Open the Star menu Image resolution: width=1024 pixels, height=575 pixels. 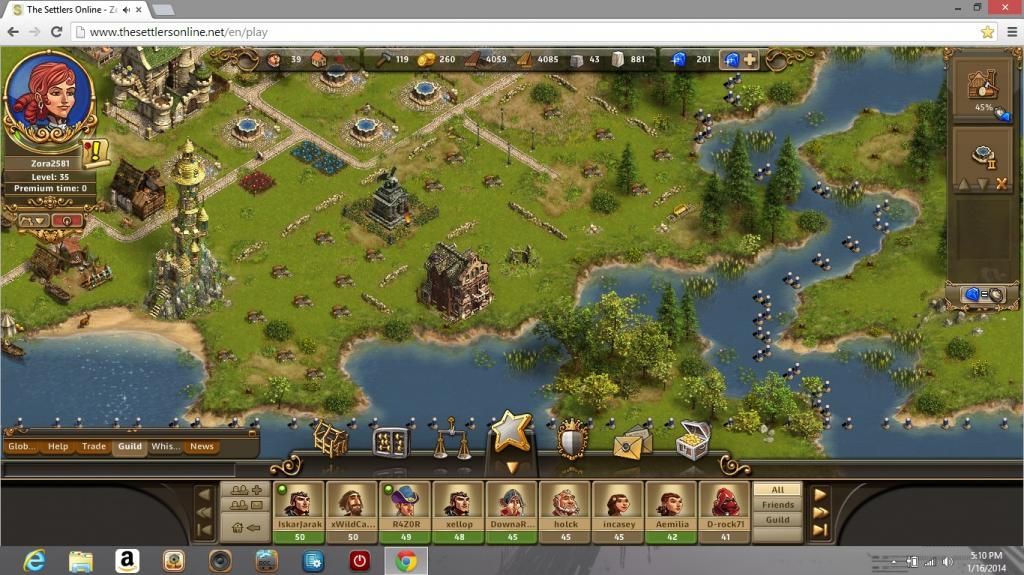511,430
